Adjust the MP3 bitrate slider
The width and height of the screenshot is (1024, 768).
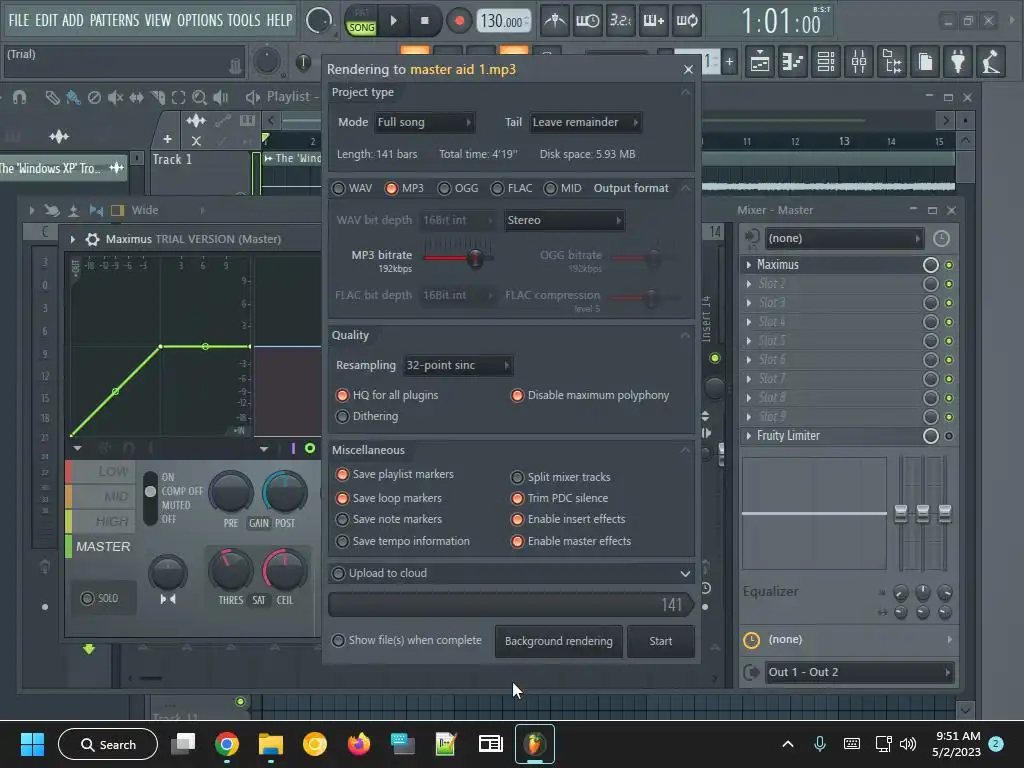[x=475, y=259]
